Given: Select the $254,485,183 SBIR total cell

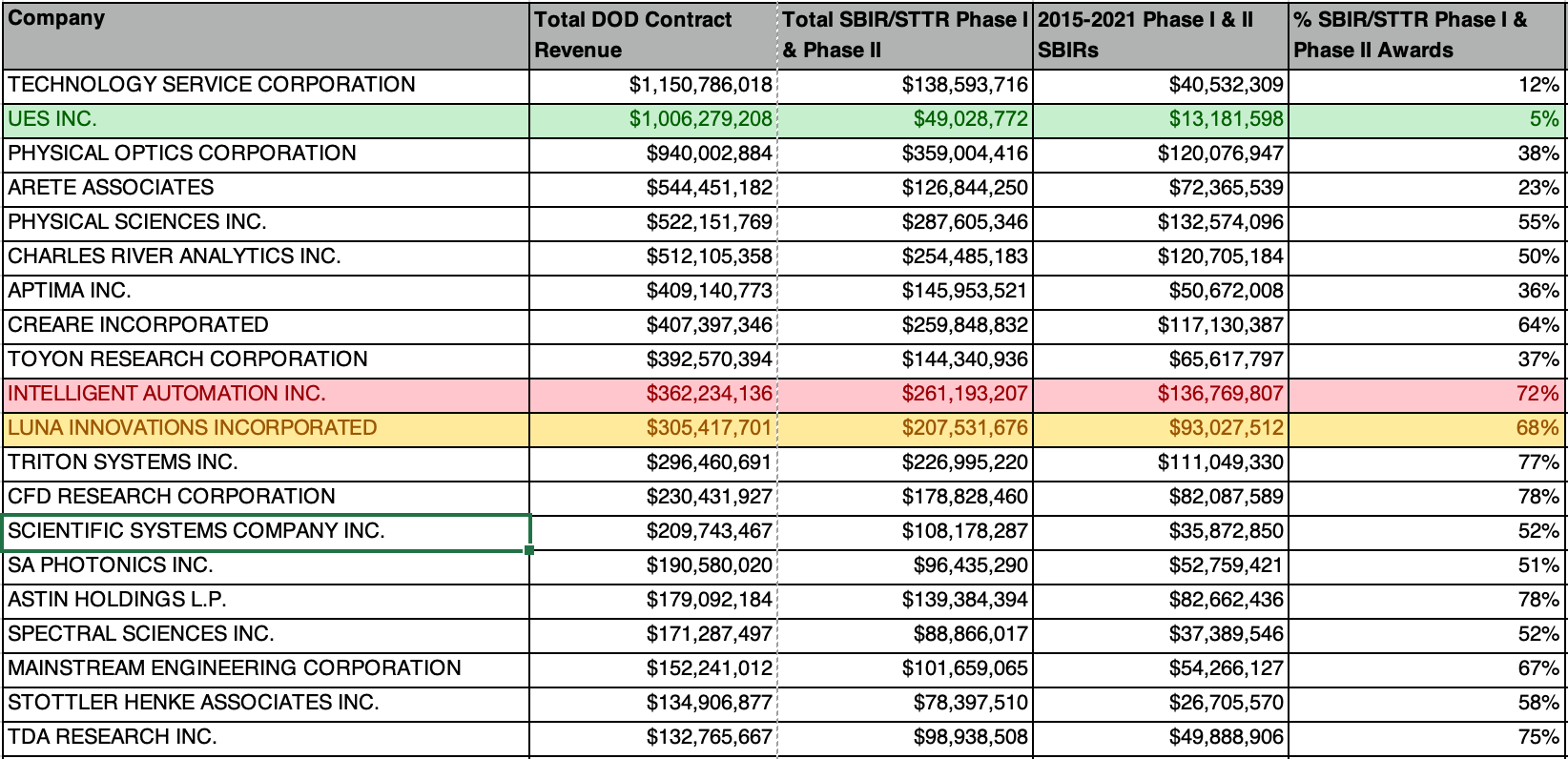Looking at the screenshot, I should click(905, 257).
